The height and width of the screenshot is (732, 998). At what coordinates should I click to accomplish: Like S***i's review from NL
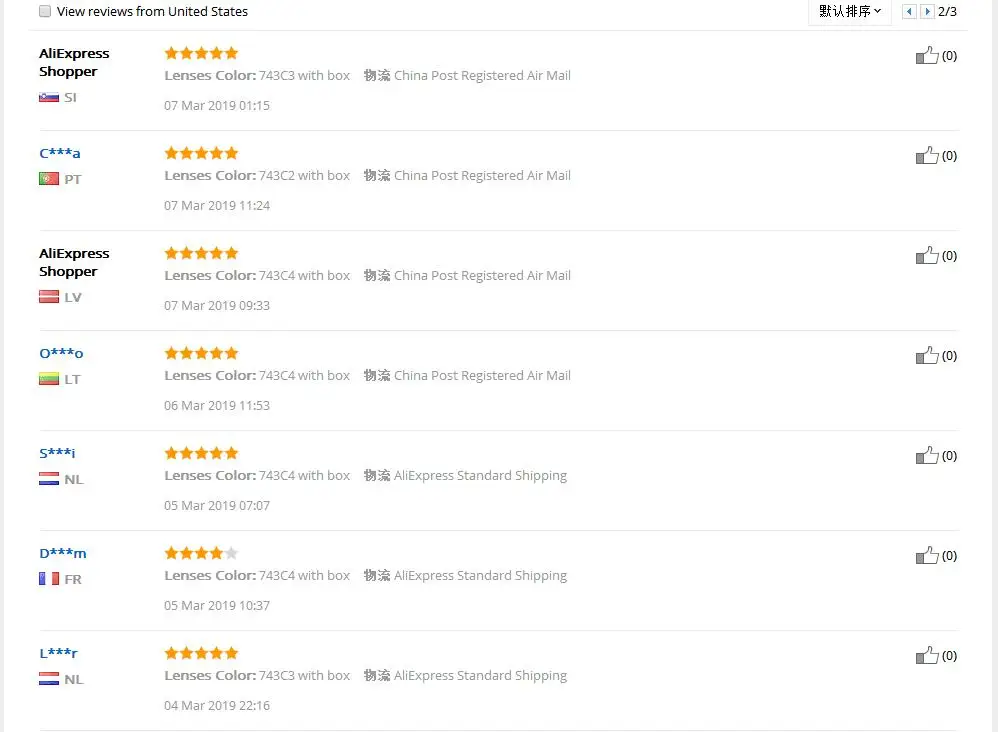927,455
